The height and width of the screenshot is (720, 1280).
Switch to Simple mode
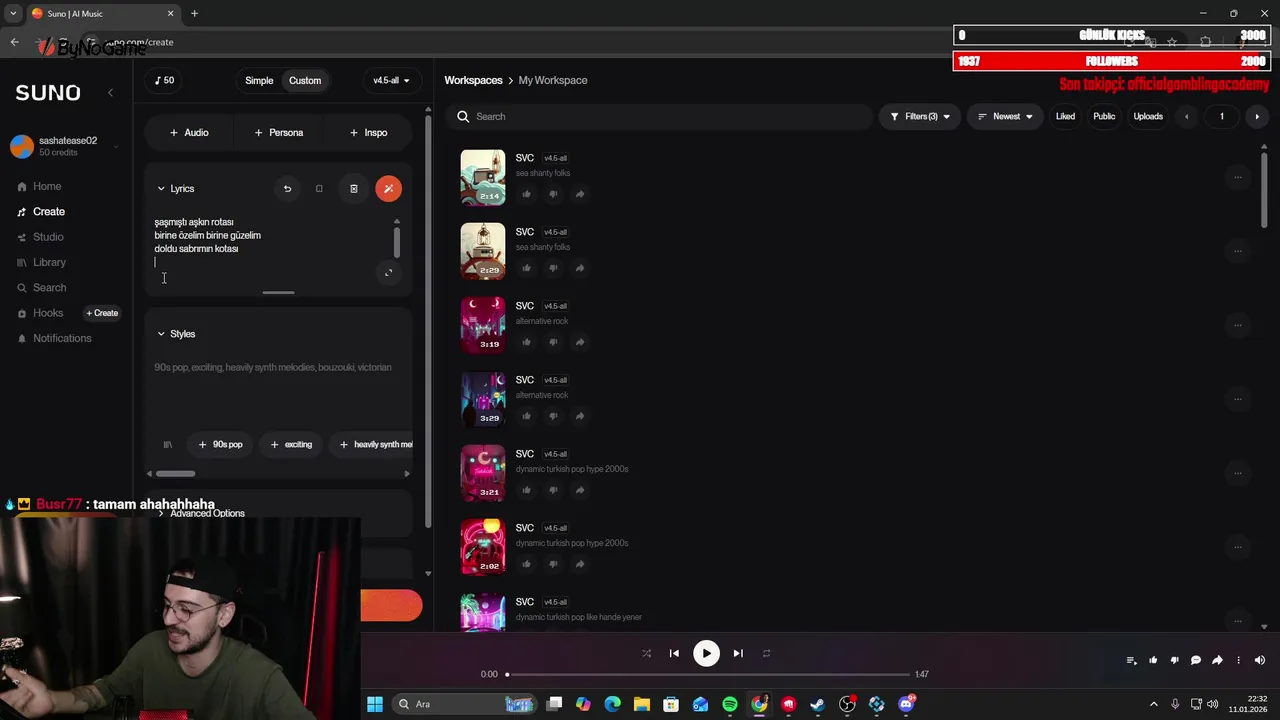pos(259,81)
